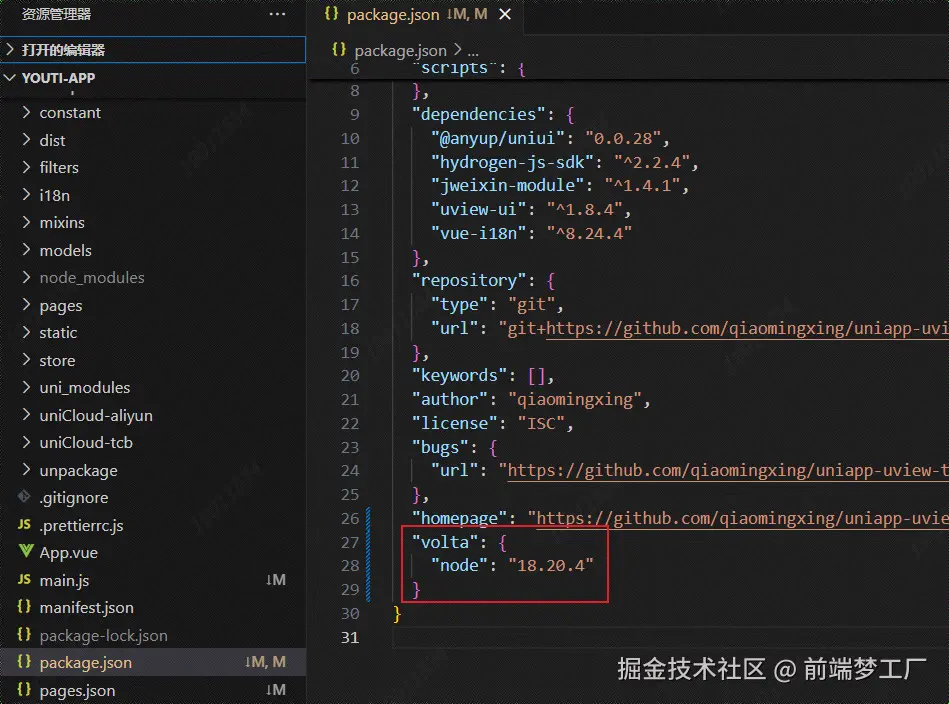949x704 pixels.
Task: Click the package.json breadcrumb item
Action: point(400,50)
